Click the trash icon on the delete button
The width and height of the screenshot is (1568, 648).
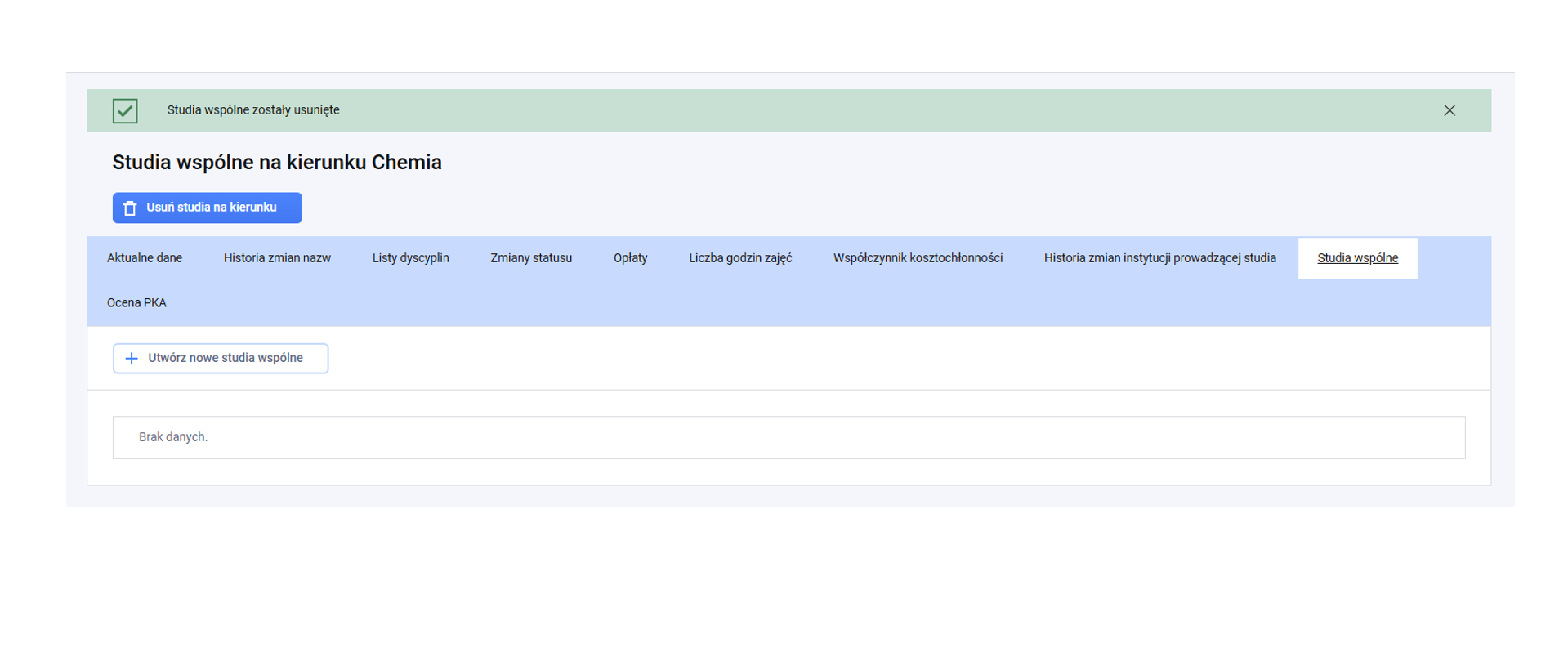[x=129, y=208]
